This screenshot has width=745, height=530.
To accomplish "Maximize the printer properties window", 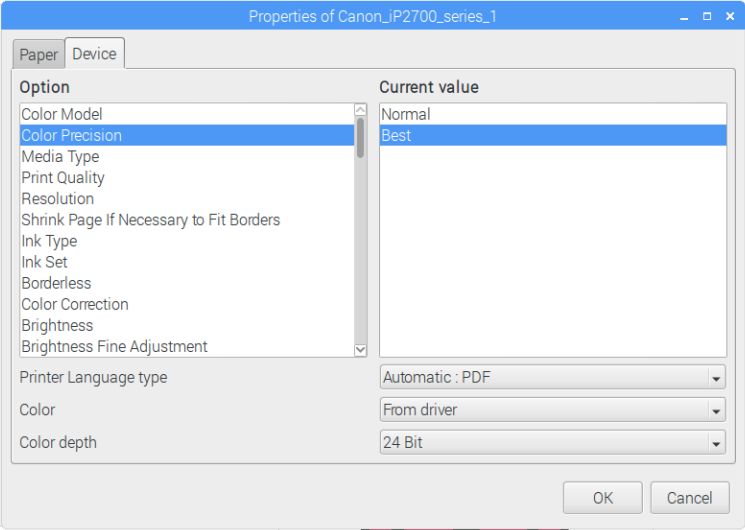I will 707,16.
